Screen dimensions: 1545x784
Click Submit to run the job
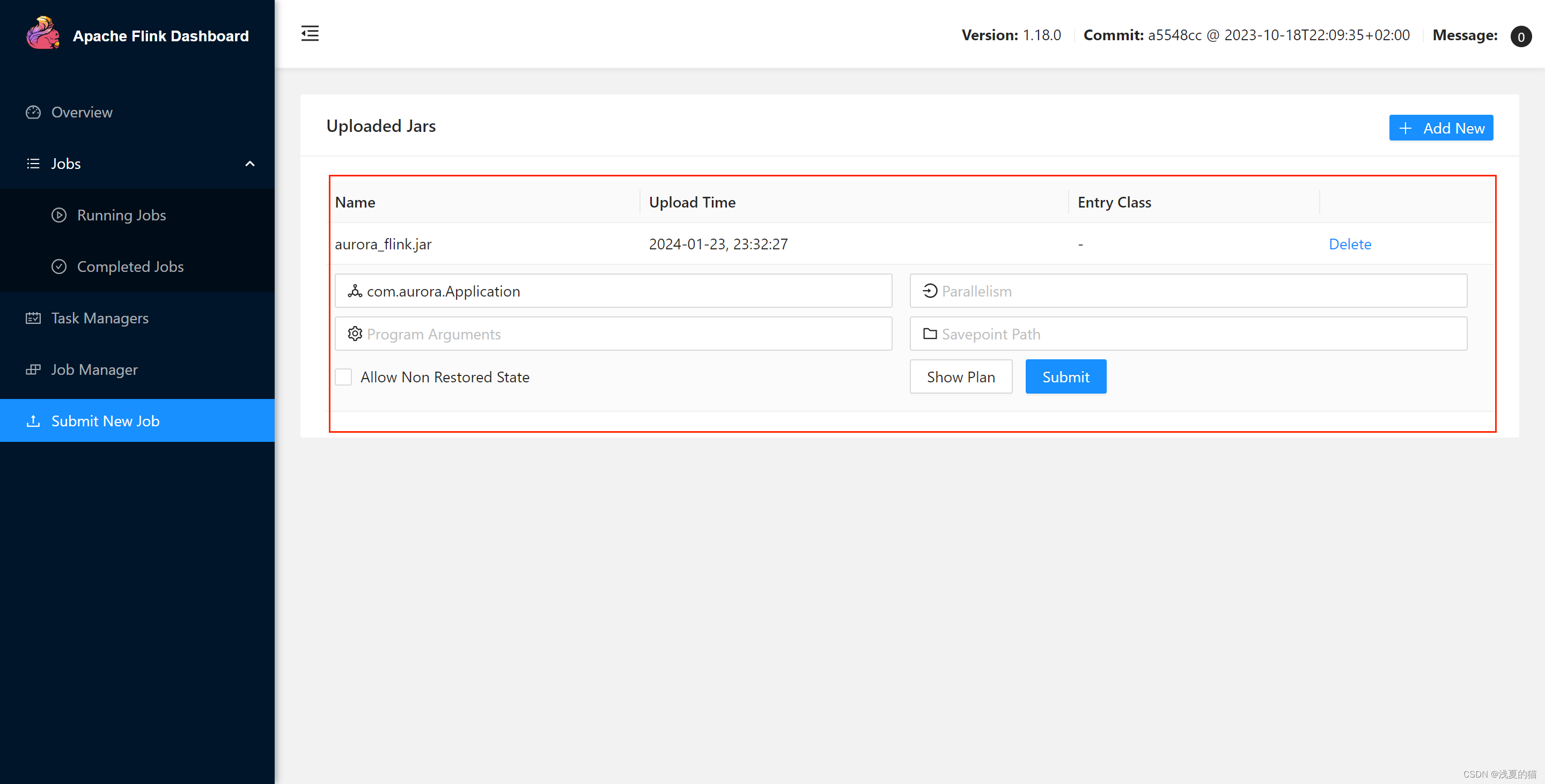pos(1066,376)
